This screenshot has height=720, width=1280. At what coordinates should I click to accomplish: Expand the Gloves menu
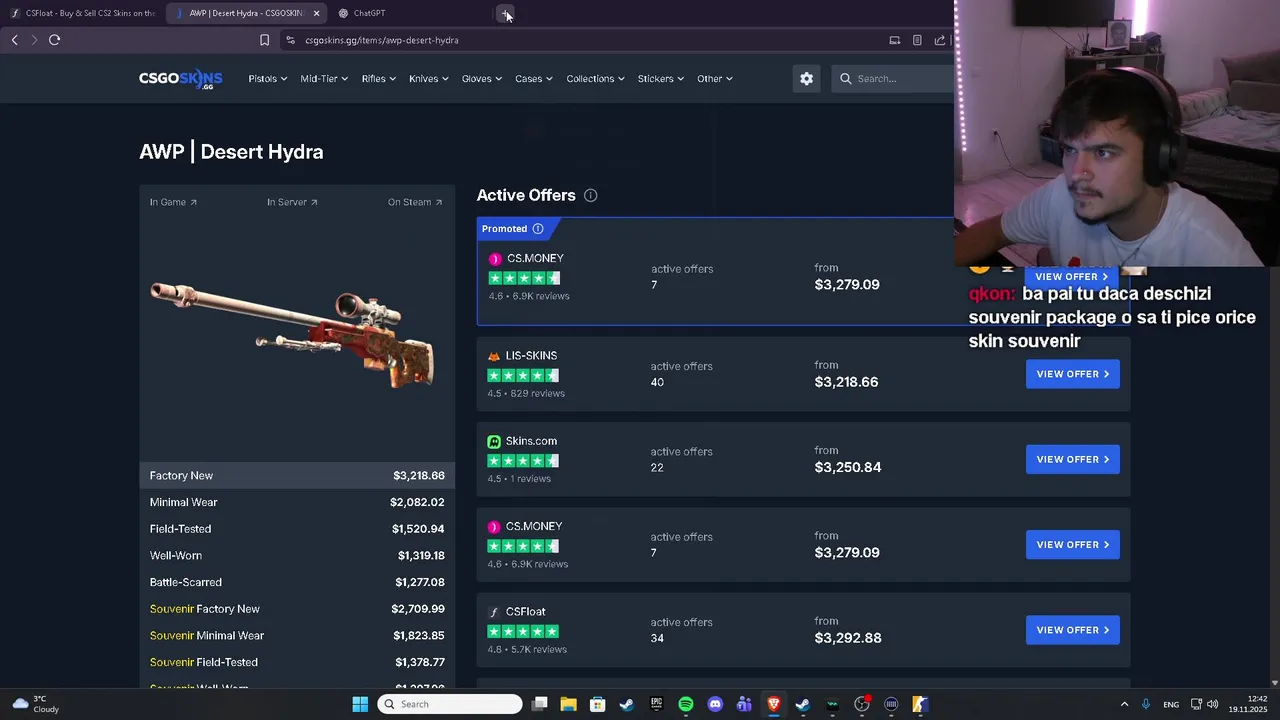pos(482,79)
